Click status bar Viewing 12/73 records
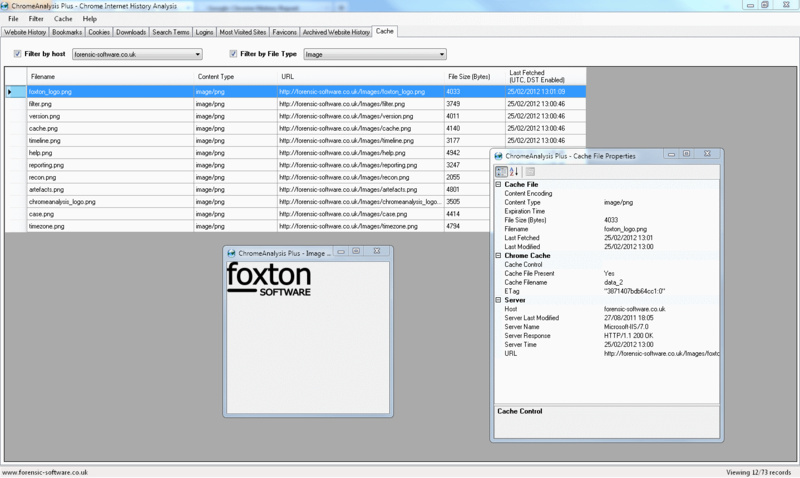The image size is (800, 478). click(759, 472)
